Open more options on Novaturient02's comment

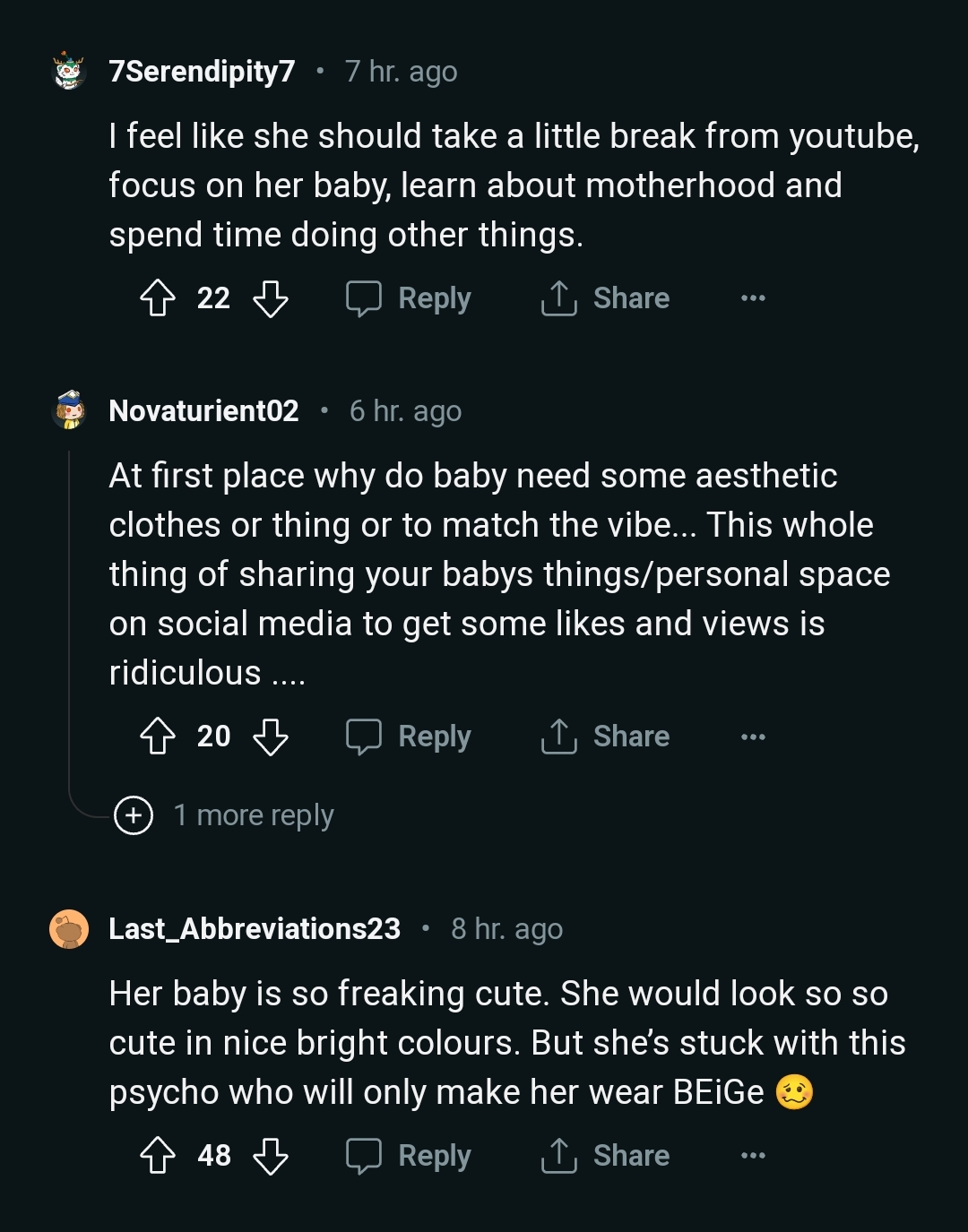click(x=753, y=737)
